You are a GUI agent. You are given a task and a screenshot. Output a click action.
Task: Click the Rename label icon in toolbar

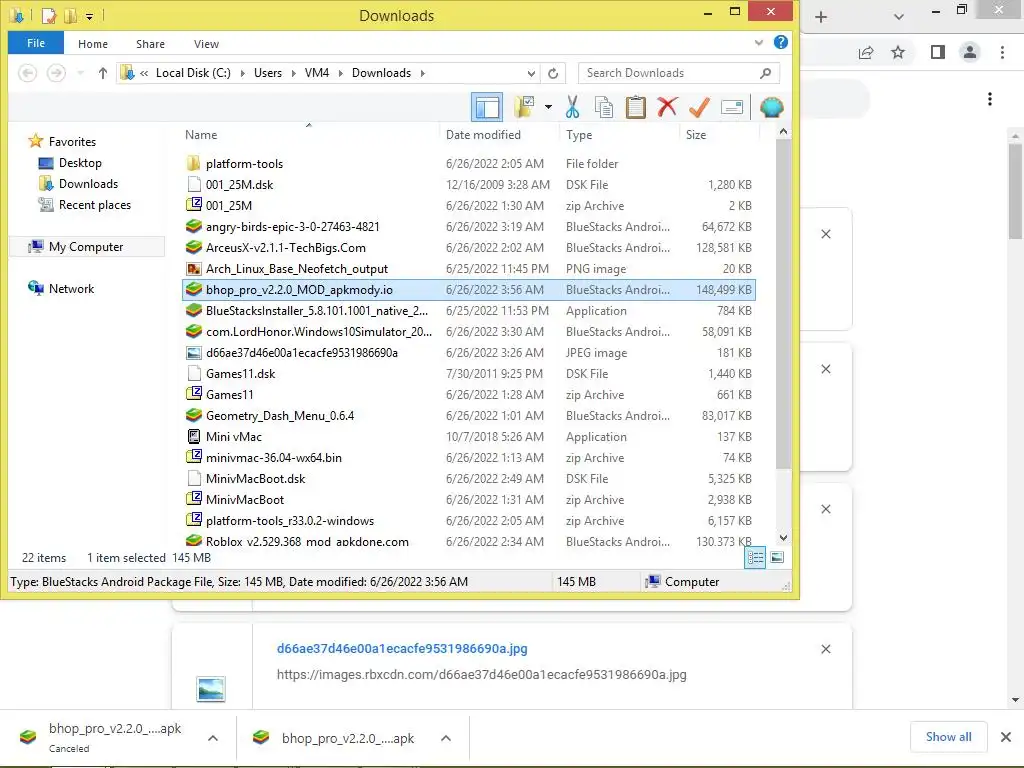731,107
